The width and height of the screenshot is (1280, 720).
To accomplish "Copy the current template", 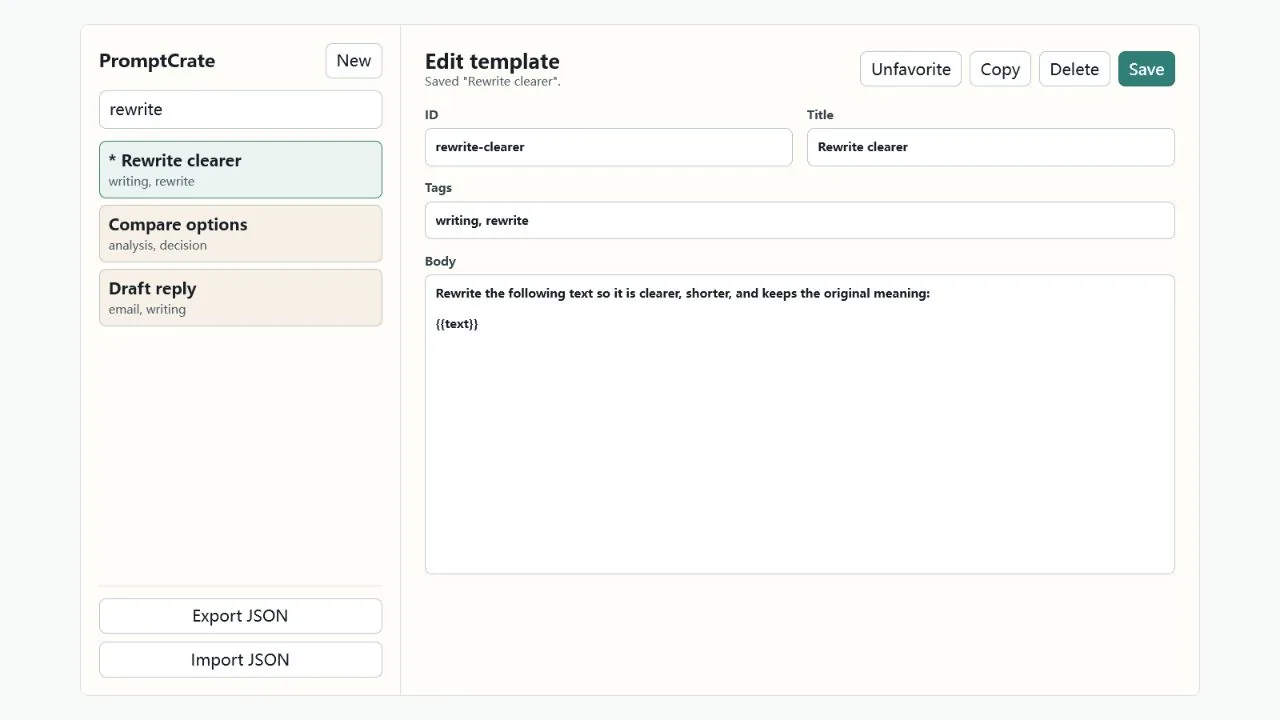I will (1000, 69).
